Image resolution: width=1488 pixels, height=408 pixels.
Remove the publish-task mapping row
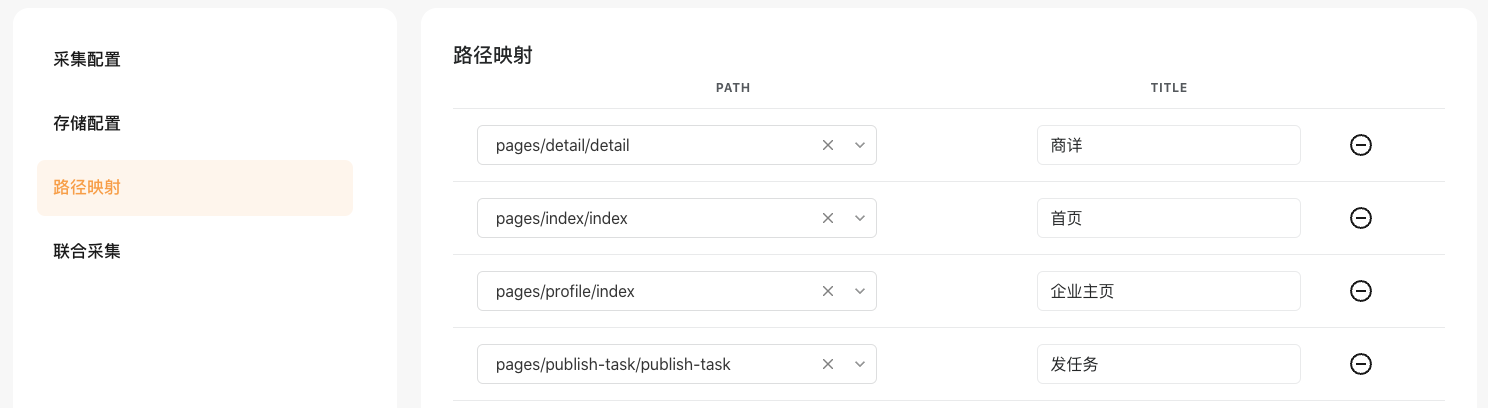1360,364
